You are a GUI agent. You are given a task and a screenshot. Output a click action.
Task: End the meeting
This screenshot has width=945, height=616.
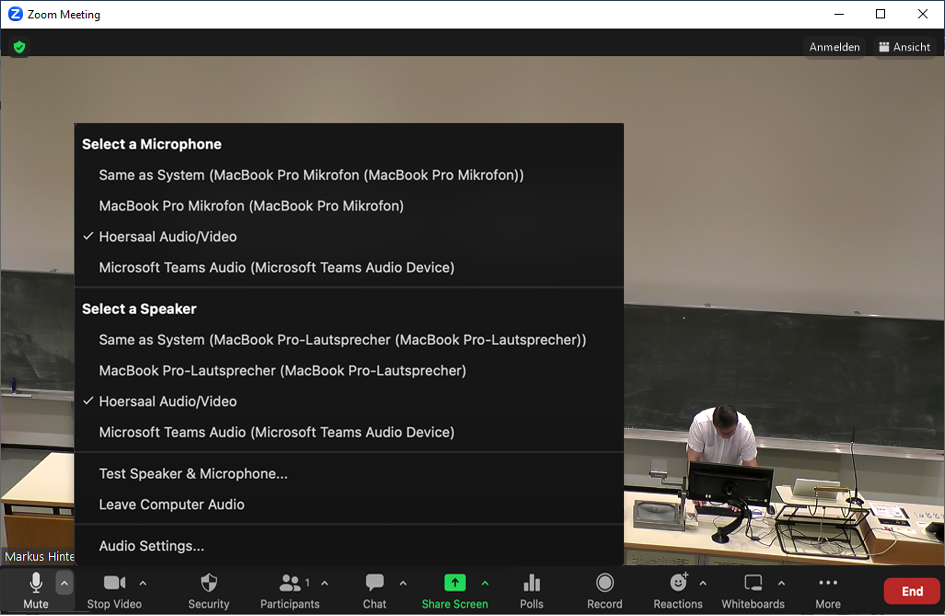point(912,591)
